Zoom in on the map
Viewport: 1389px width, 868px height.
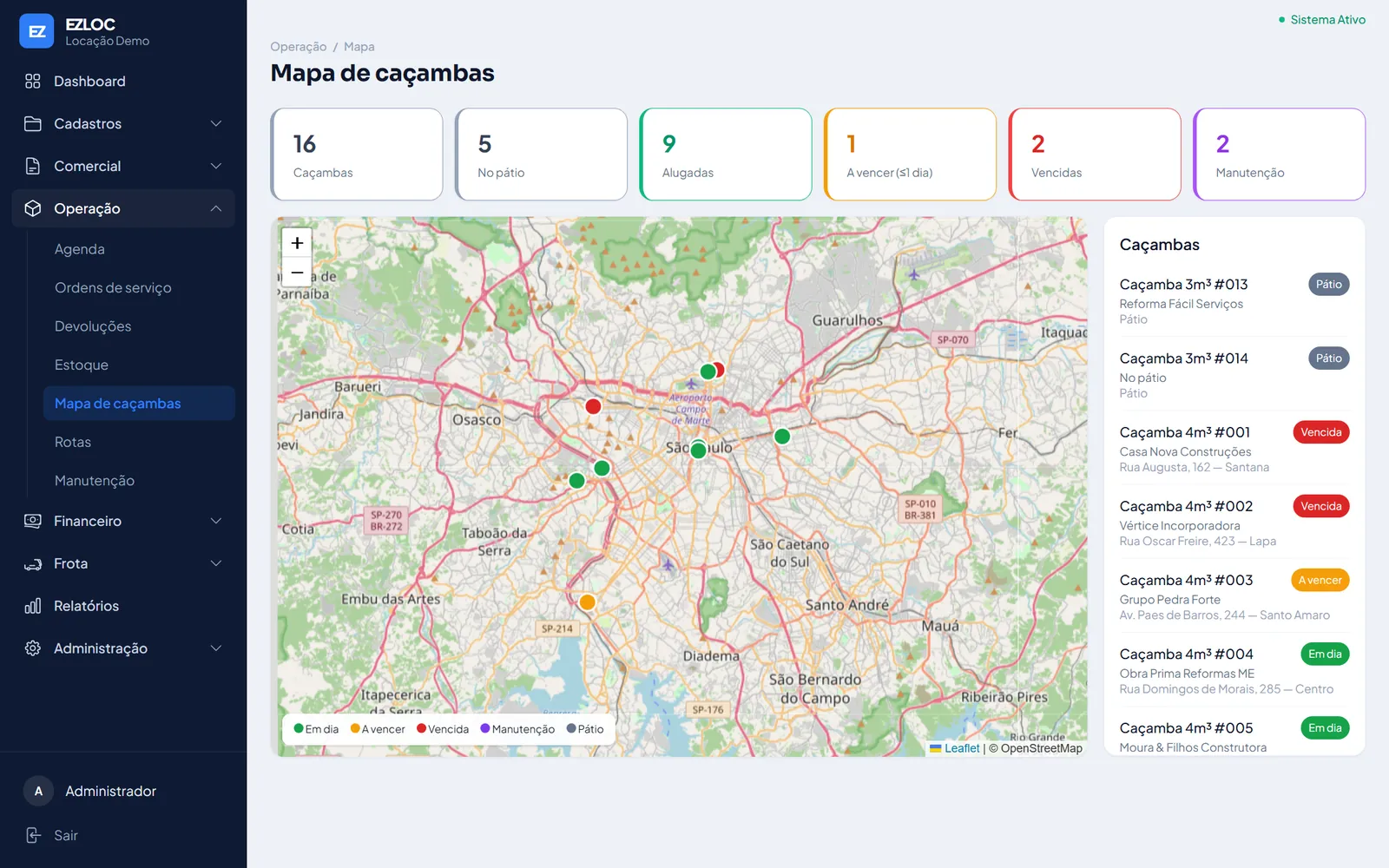click(x=297, y=243)
